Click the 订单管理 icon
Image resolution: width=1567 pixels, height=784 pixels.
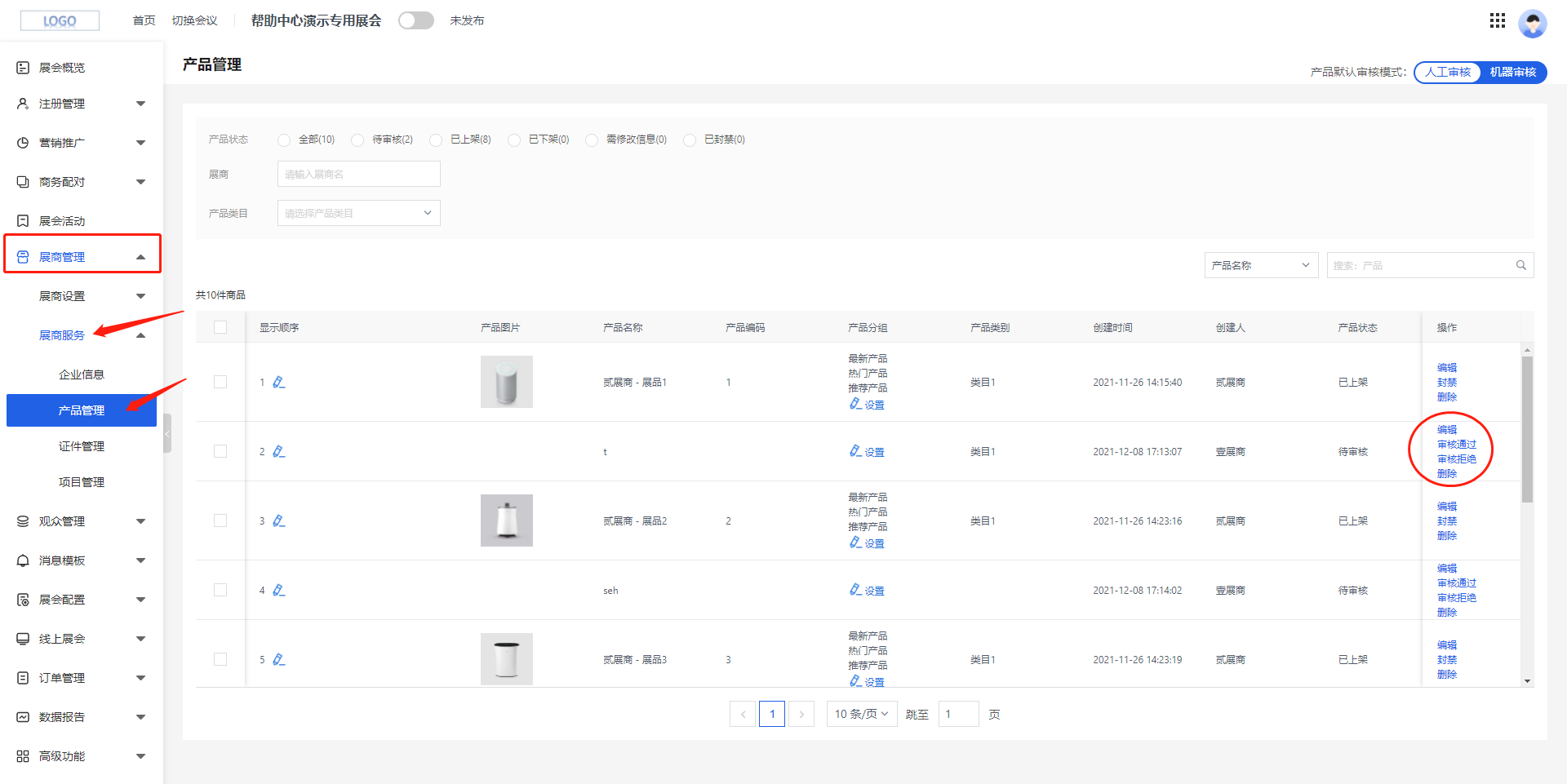[x=23, y=678]
